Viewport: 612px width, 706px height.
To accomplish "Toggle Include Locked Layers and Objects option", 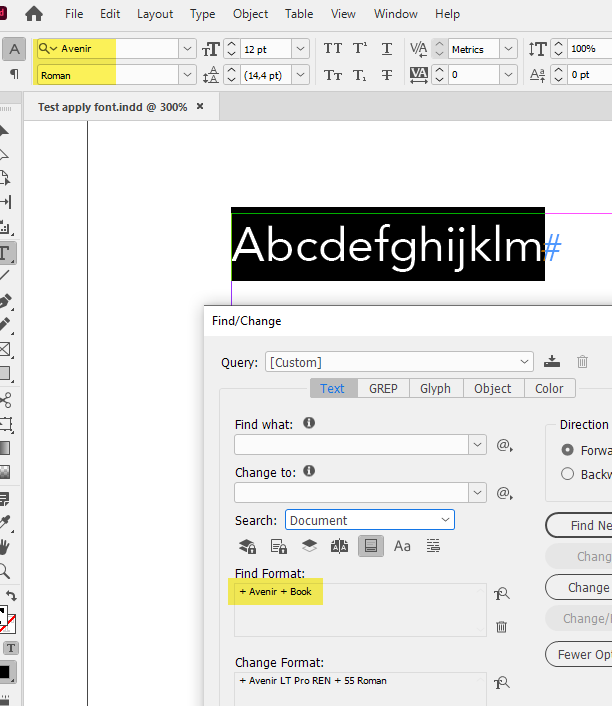I will (247, 546).
